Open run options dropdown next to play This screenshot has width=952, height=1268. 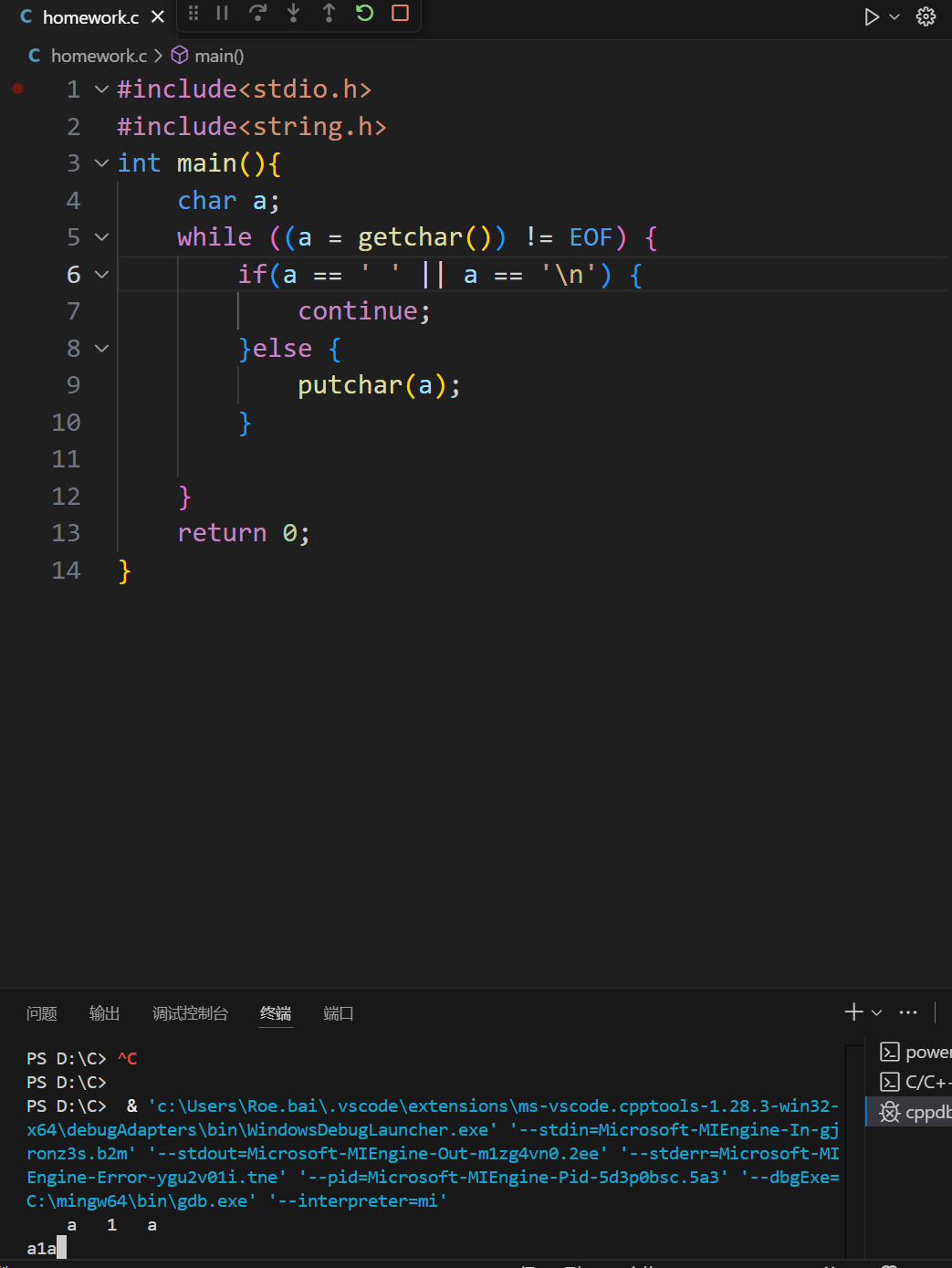[x=894, y=16]
